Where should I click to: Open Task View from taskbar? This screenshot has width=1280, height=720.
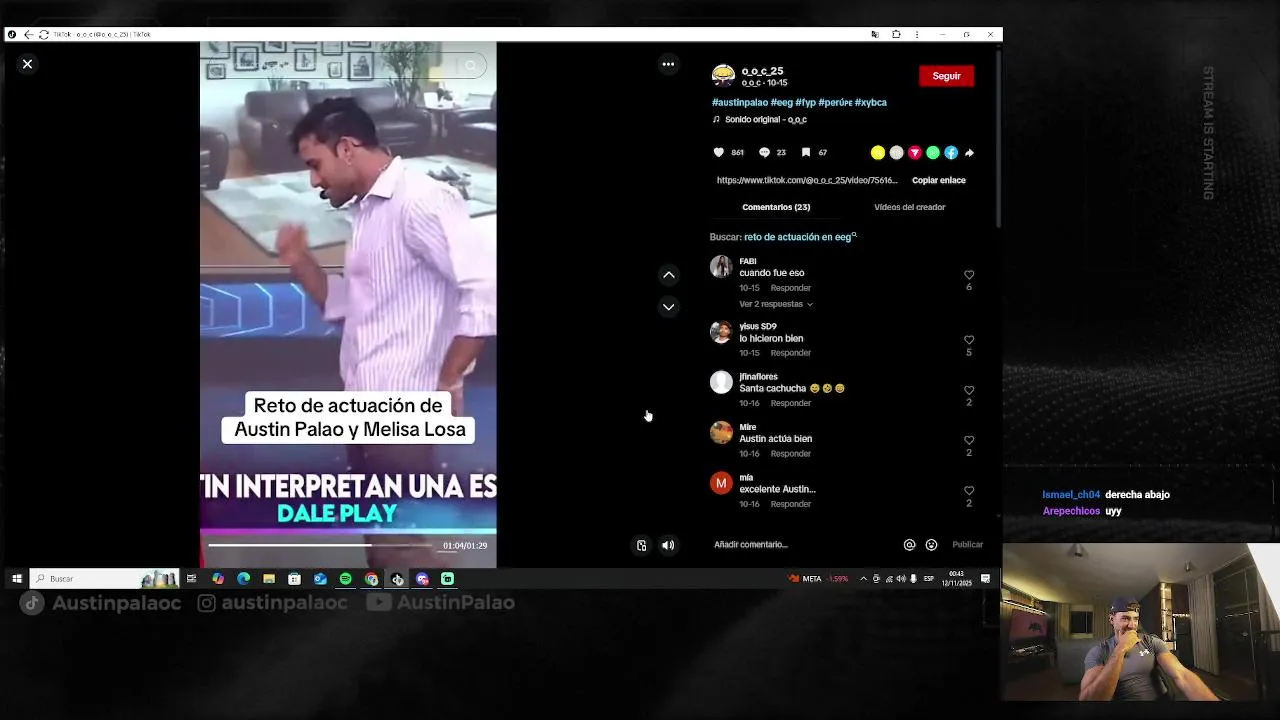[x=191, y=579]
